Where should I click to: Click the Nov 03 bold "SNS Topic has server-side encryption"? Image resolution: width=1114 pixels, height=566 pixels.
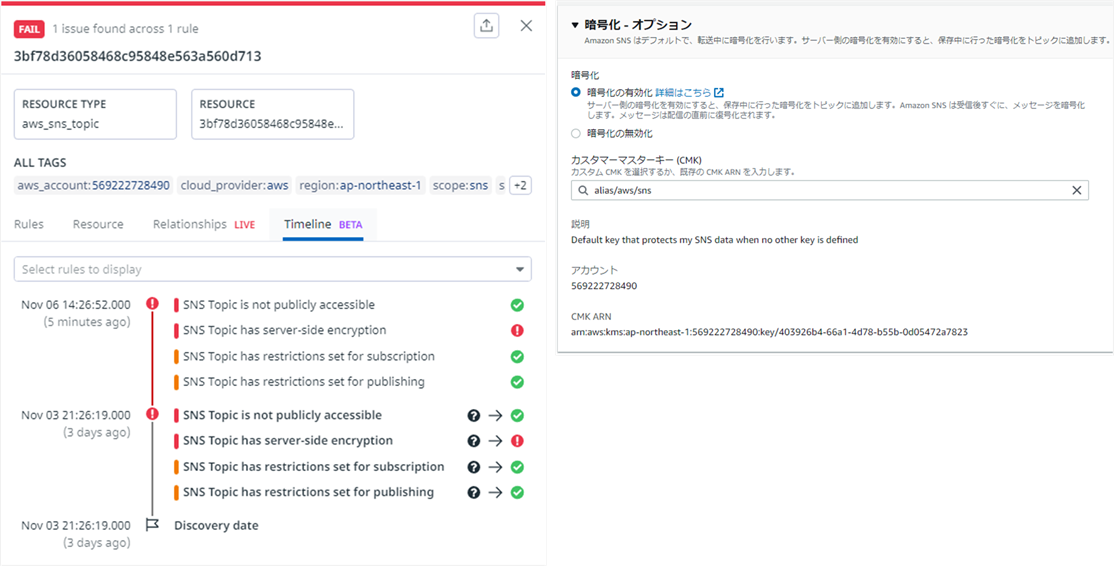[288, 440]
